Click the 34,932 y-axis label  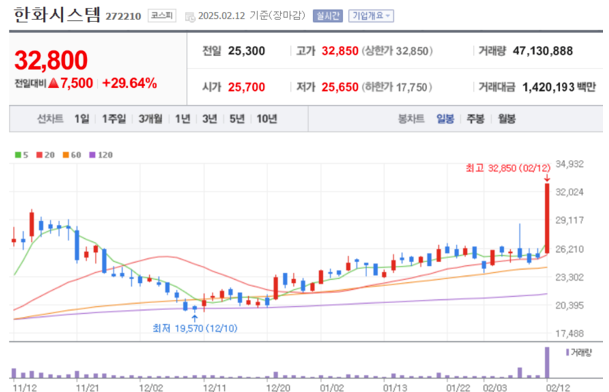[x=569, y=164]
